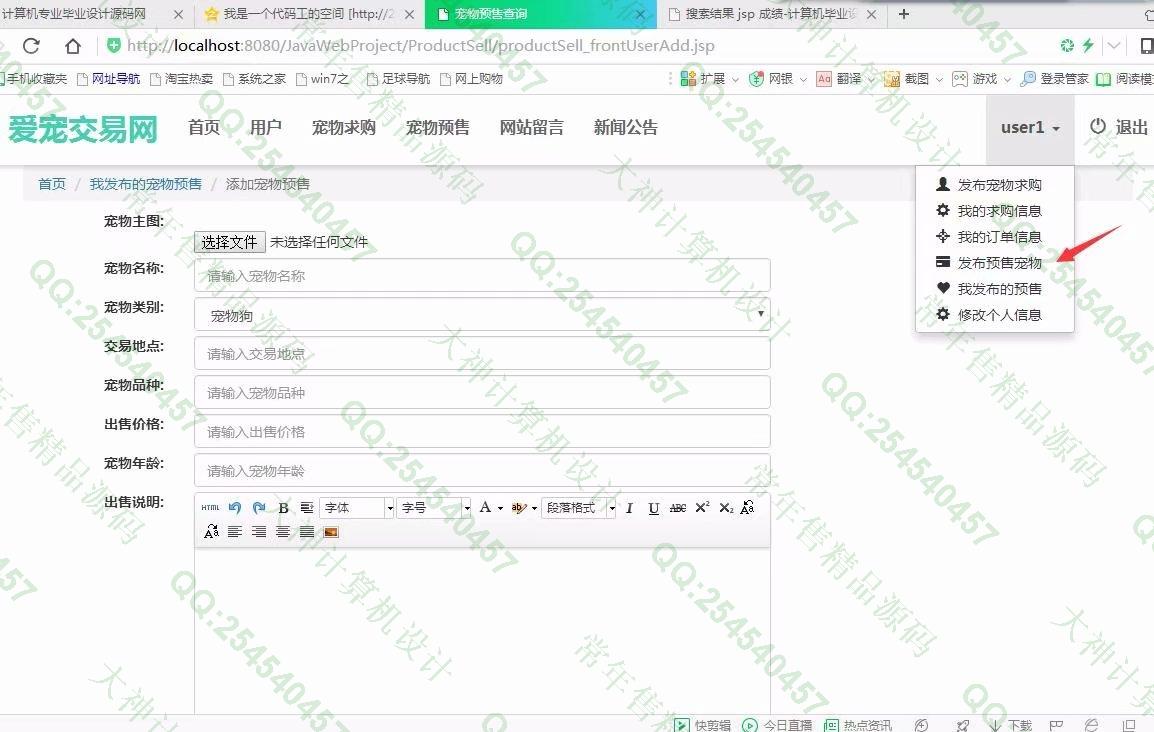Click the indent icon next to Bold
The width and height of the screenshot is (1154, 732).
click(307, 508)
